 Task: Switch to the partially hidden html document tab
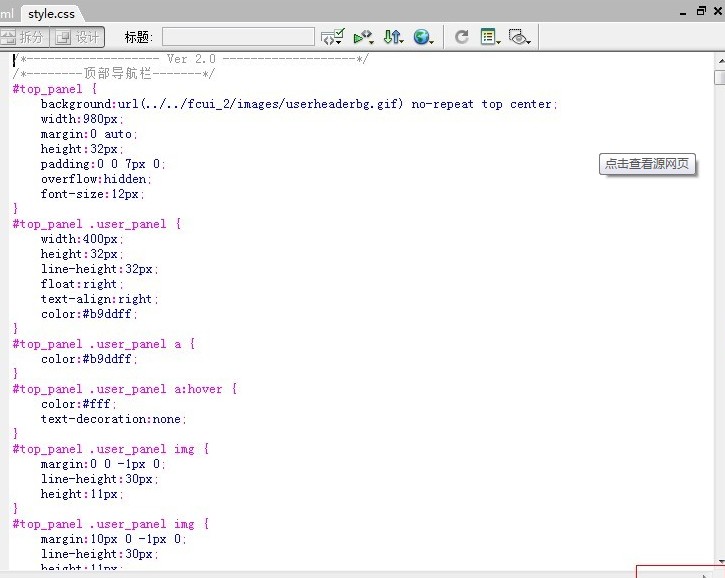(6, 13)
